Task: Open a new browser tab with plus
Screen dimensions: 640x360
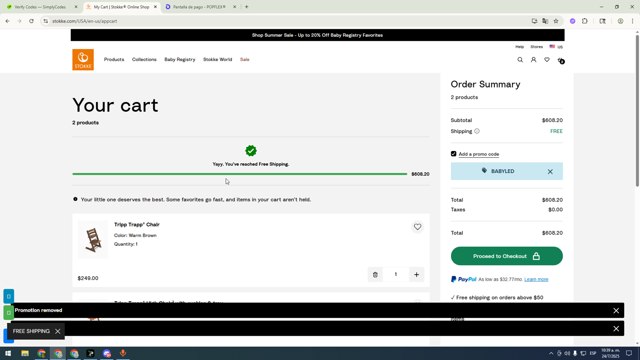Action: tap(247, 7)
